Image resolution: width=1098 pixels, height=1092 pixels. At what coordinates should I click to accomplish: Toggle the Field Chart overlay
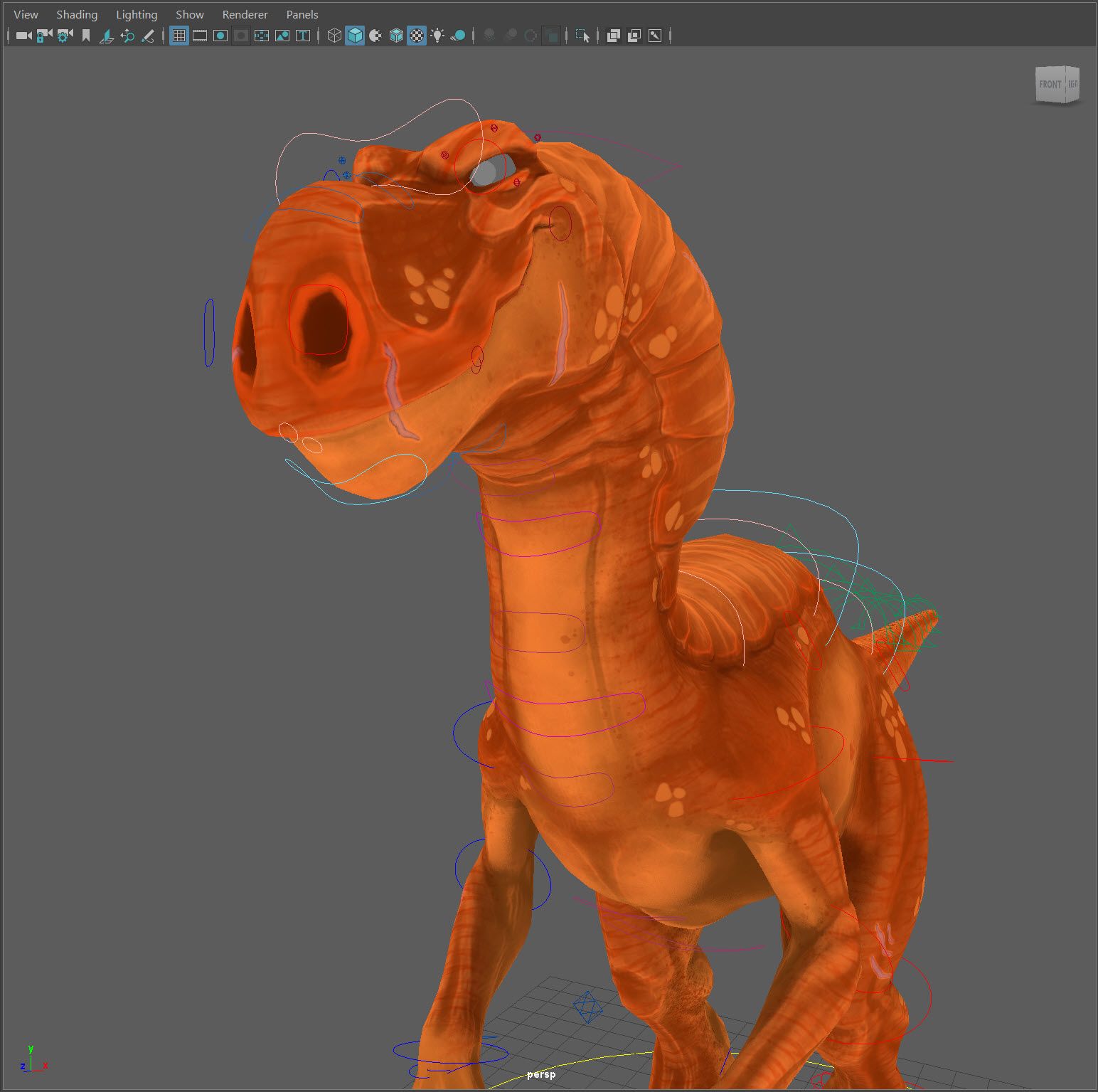pyautogui.click(x=262, y=36)
